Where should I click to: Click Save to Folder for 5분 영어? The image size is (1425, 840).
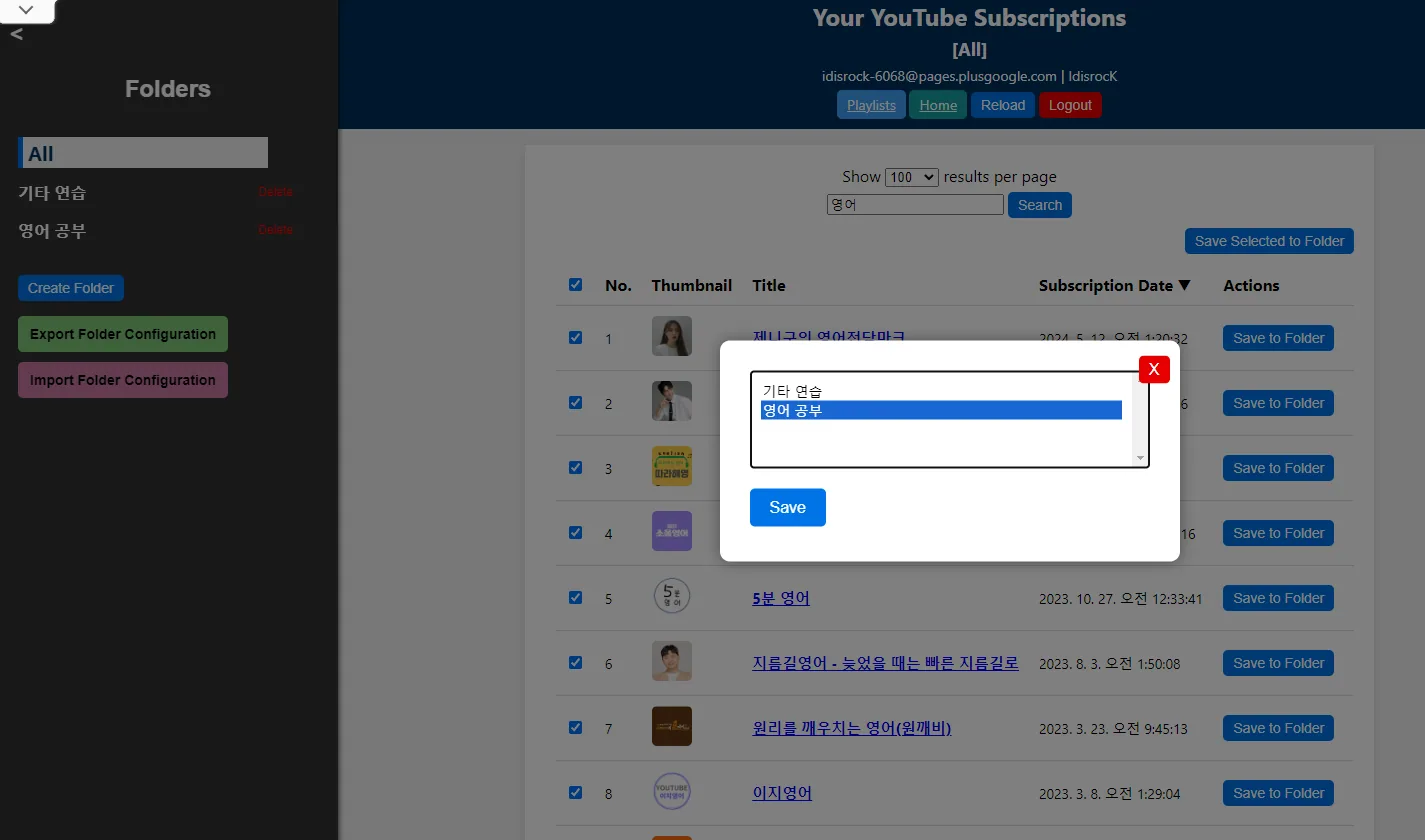tap(1278, 598)
